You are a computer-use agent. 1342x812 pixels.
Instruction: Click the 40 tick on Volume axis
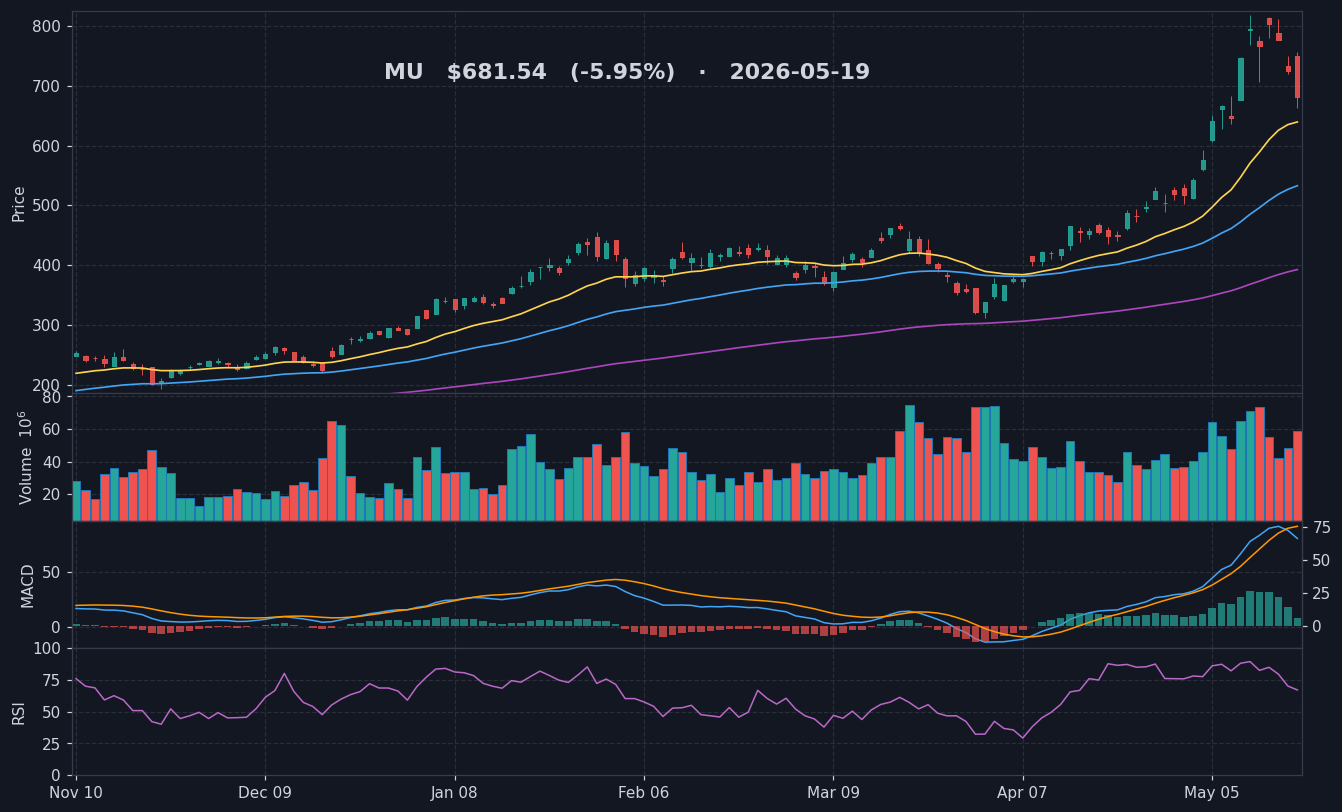[51, 461]
